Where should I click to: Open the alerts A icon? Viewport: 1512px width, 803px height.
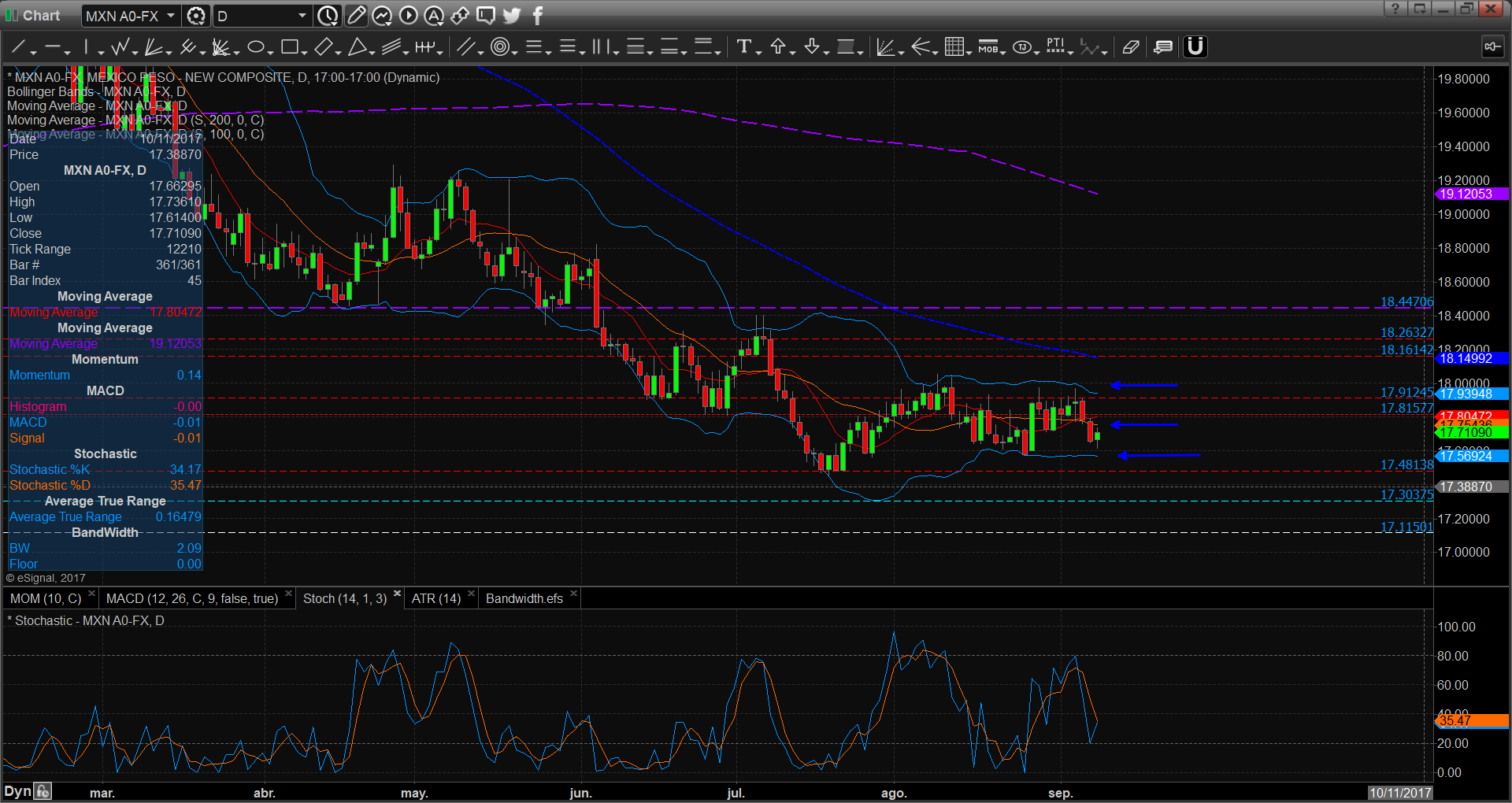[x=434, y=15]
